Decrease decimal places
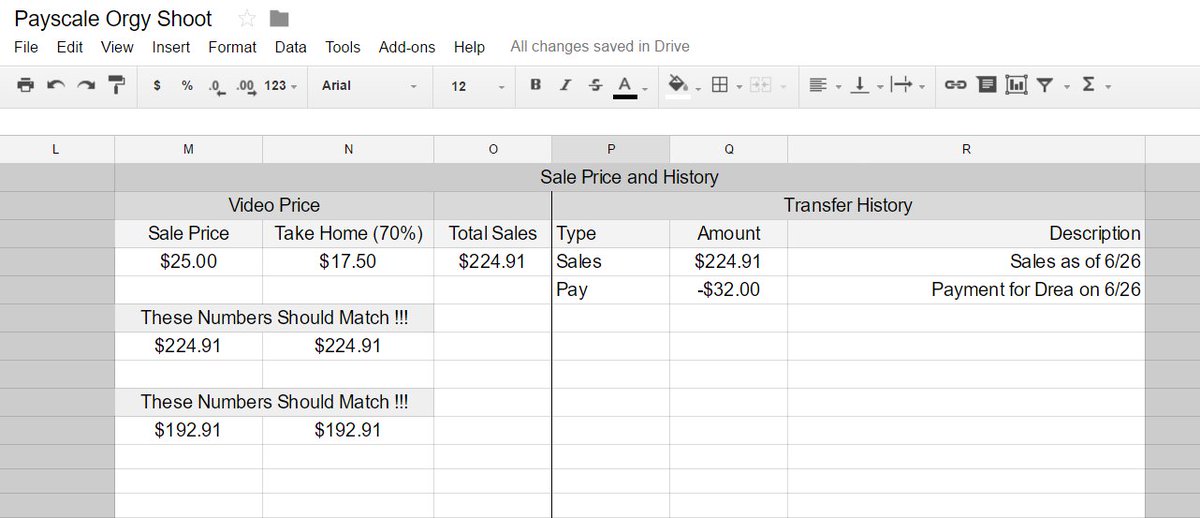This screenshot has height=518, width=1200. [216, 86]
